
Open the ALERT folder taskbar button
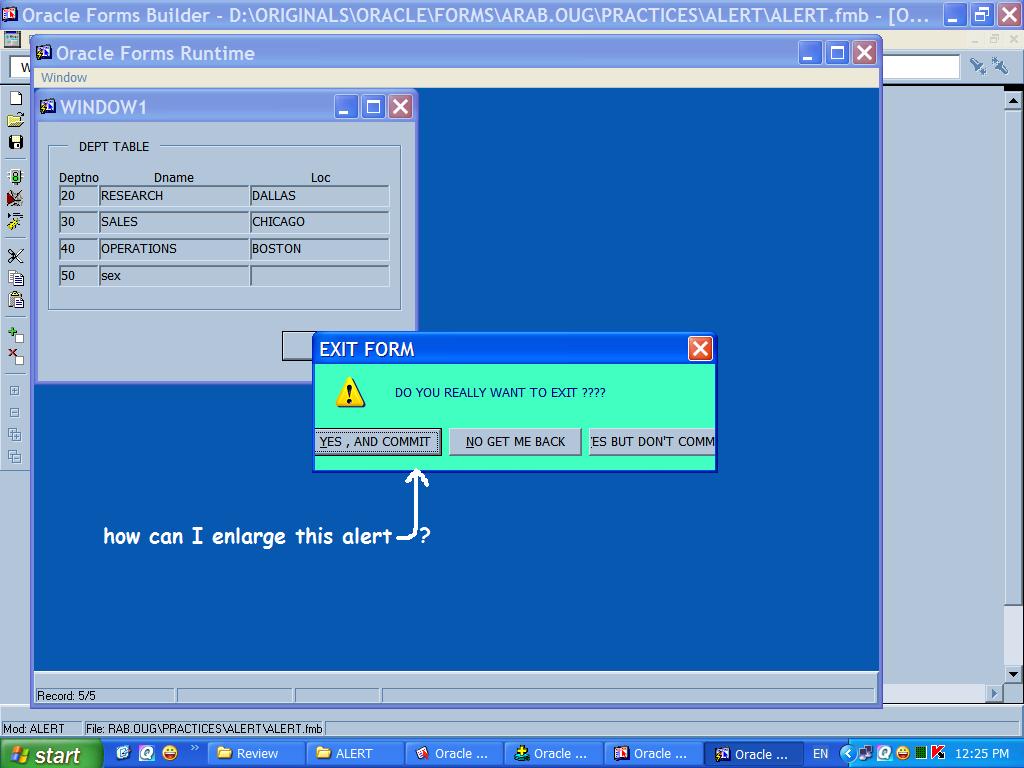(355, 754)
